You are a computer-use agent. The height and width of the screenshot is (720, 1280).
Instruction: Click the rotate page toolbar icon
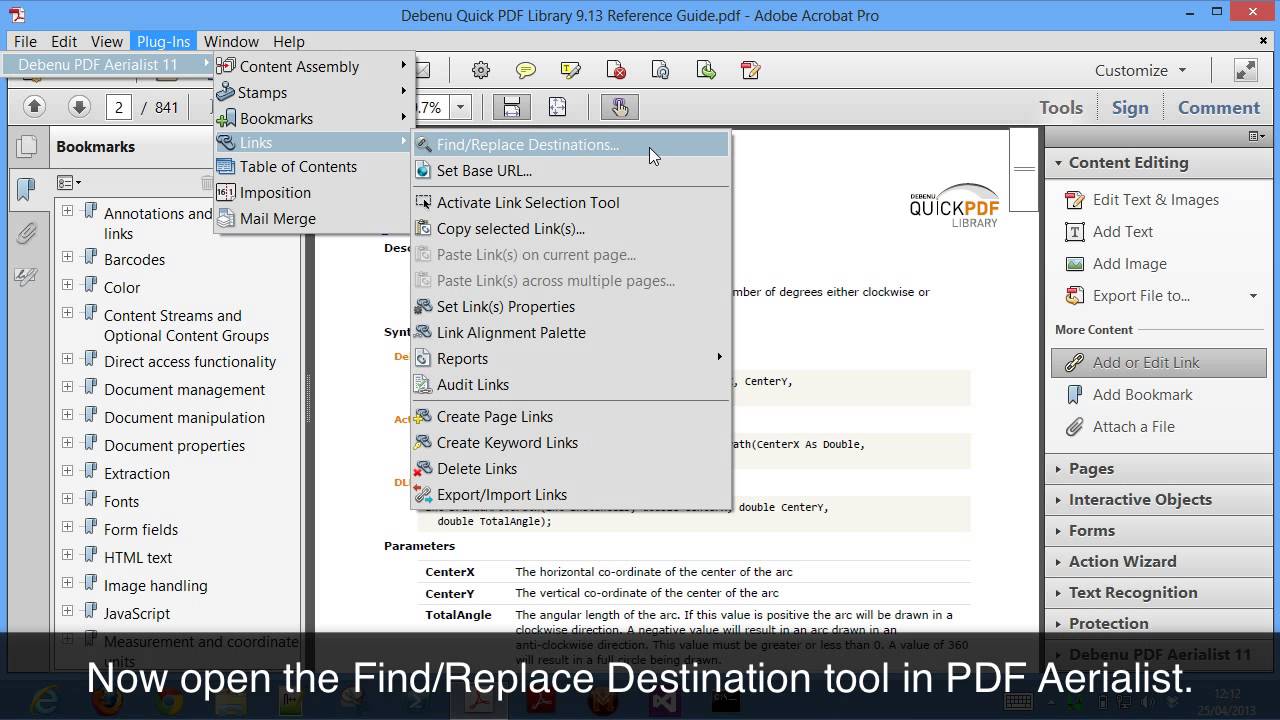point(661,70)
